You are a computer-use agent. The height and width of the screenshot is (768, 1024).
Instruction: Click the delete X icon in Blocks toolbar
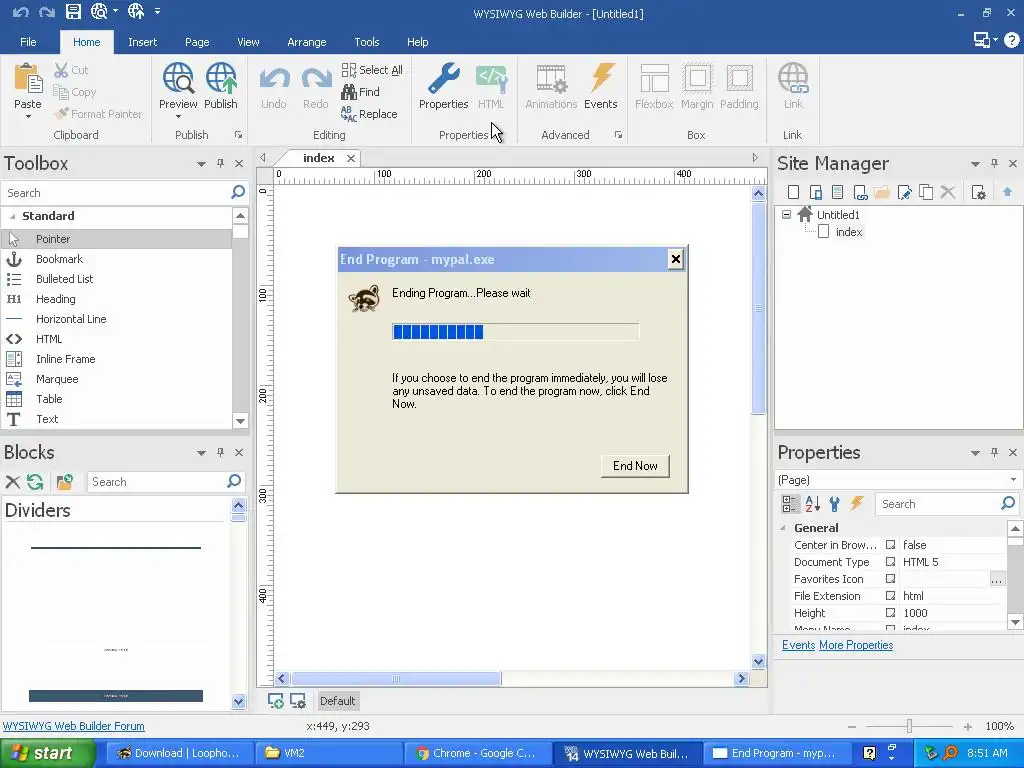click(x=12, y=482)
